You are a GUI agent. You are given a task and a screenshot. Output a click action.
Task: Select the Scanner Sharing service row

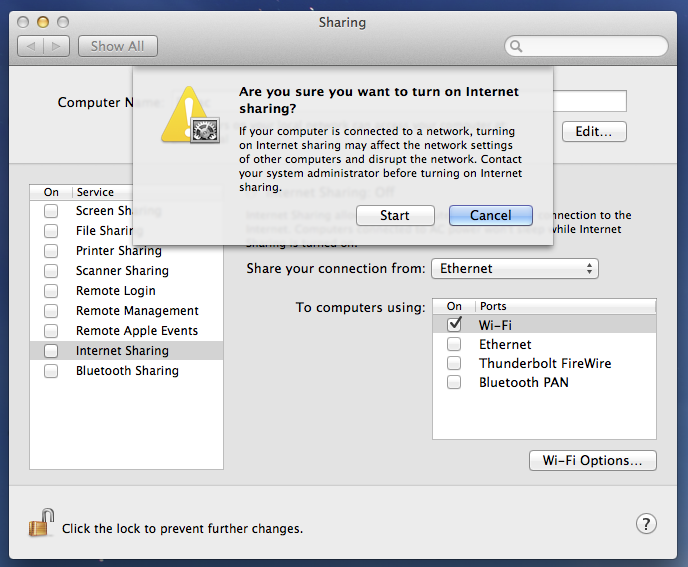pyautogui.click(x=126, y=271)
